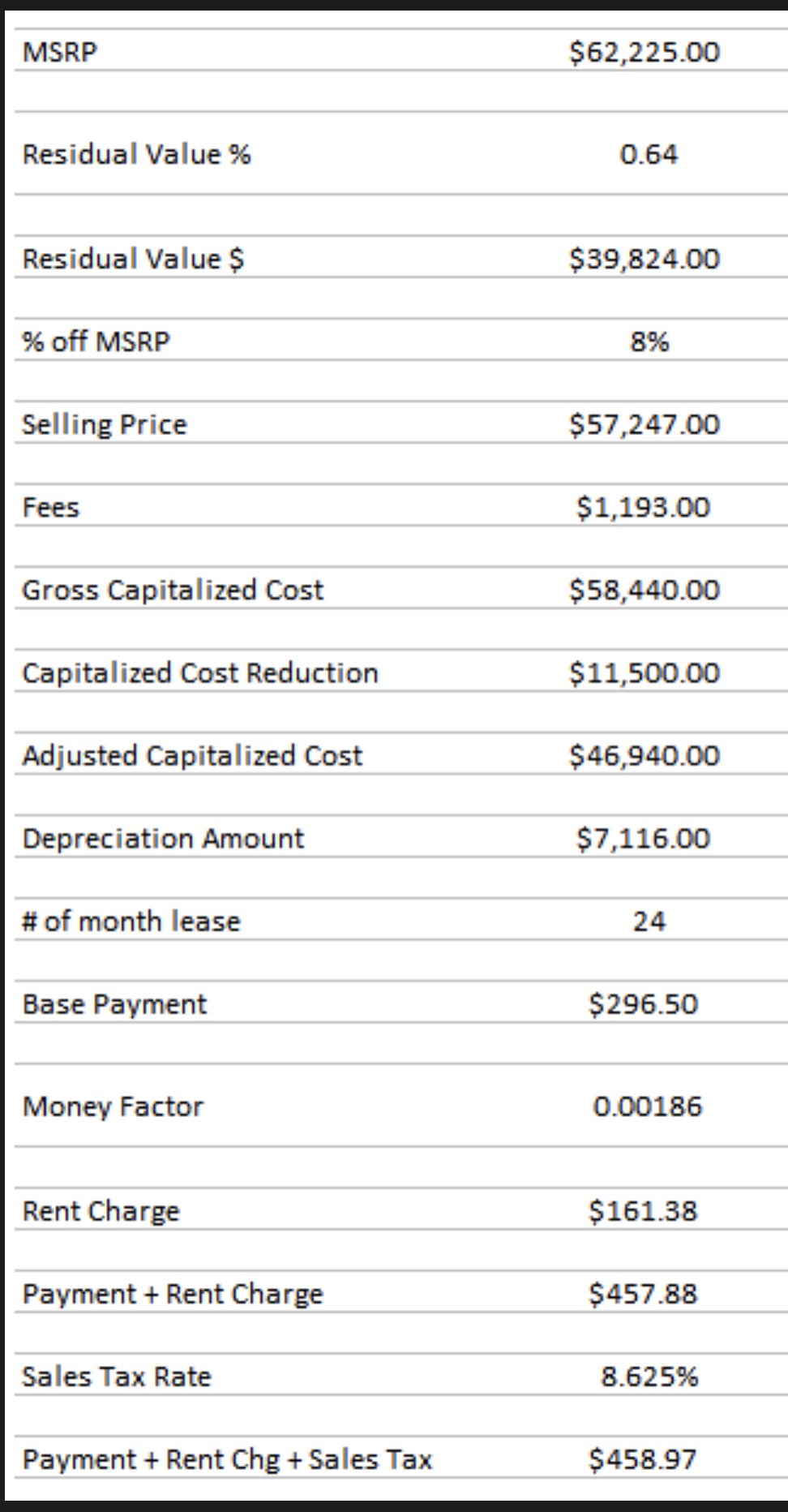The width and height of the screenshot is (788, 1512).
Task: Click the Money Factor row label
Action: coord(113,1106)
